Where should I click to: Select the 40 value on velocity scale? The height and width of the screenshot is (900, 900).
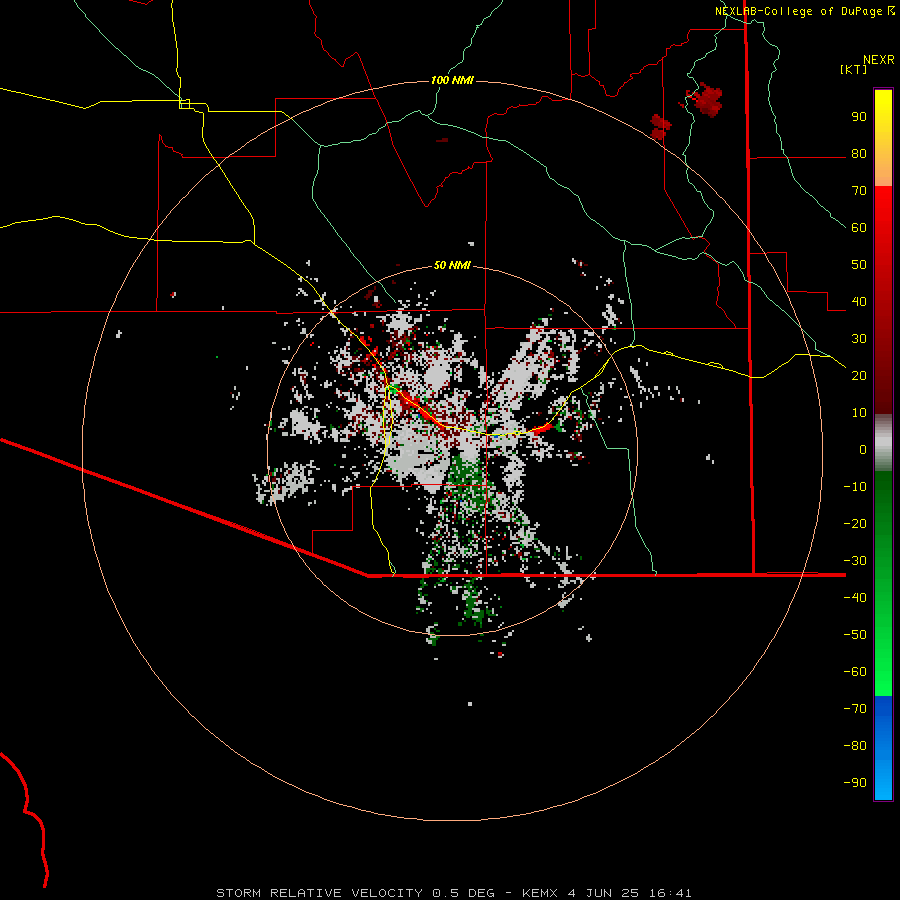point(859,301)
